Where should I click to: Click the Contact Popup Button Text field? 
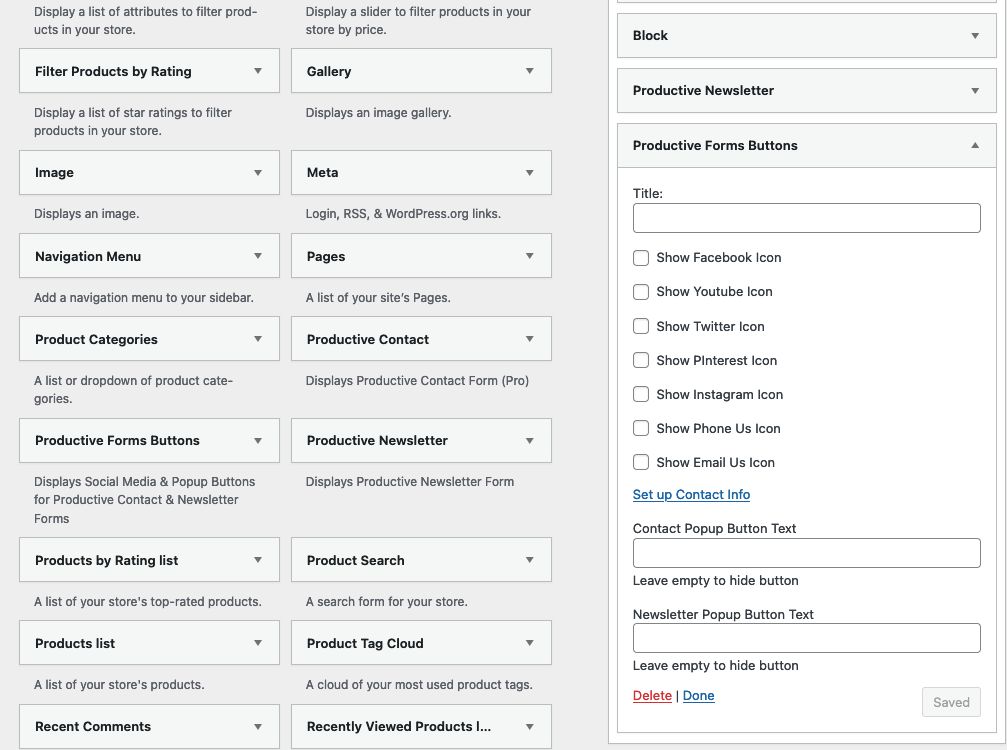806,553
